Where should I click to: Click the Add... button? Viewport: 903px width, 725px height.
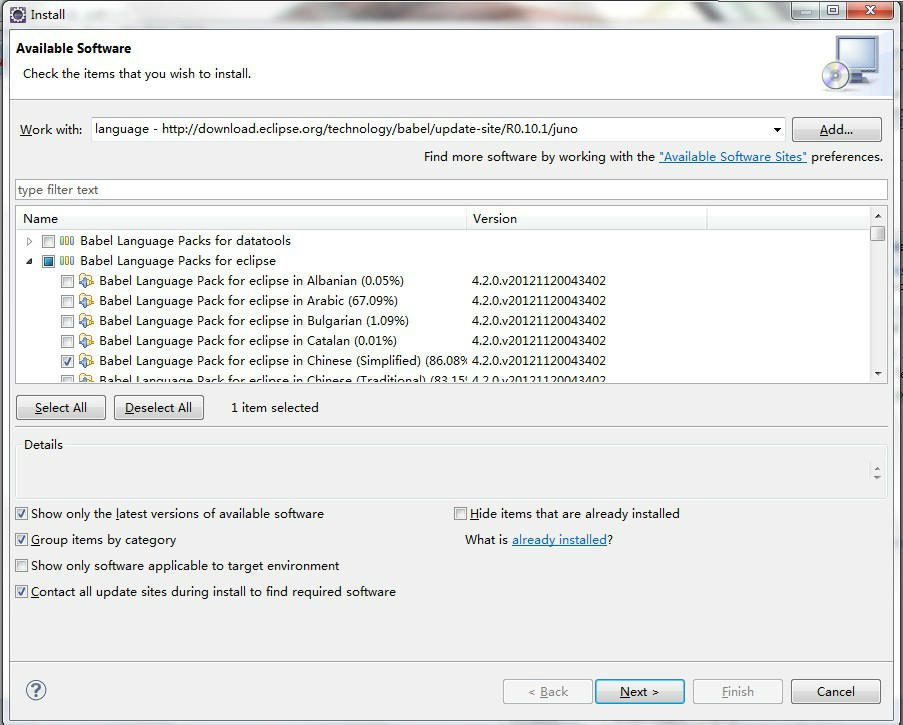[x=836, y=130]
